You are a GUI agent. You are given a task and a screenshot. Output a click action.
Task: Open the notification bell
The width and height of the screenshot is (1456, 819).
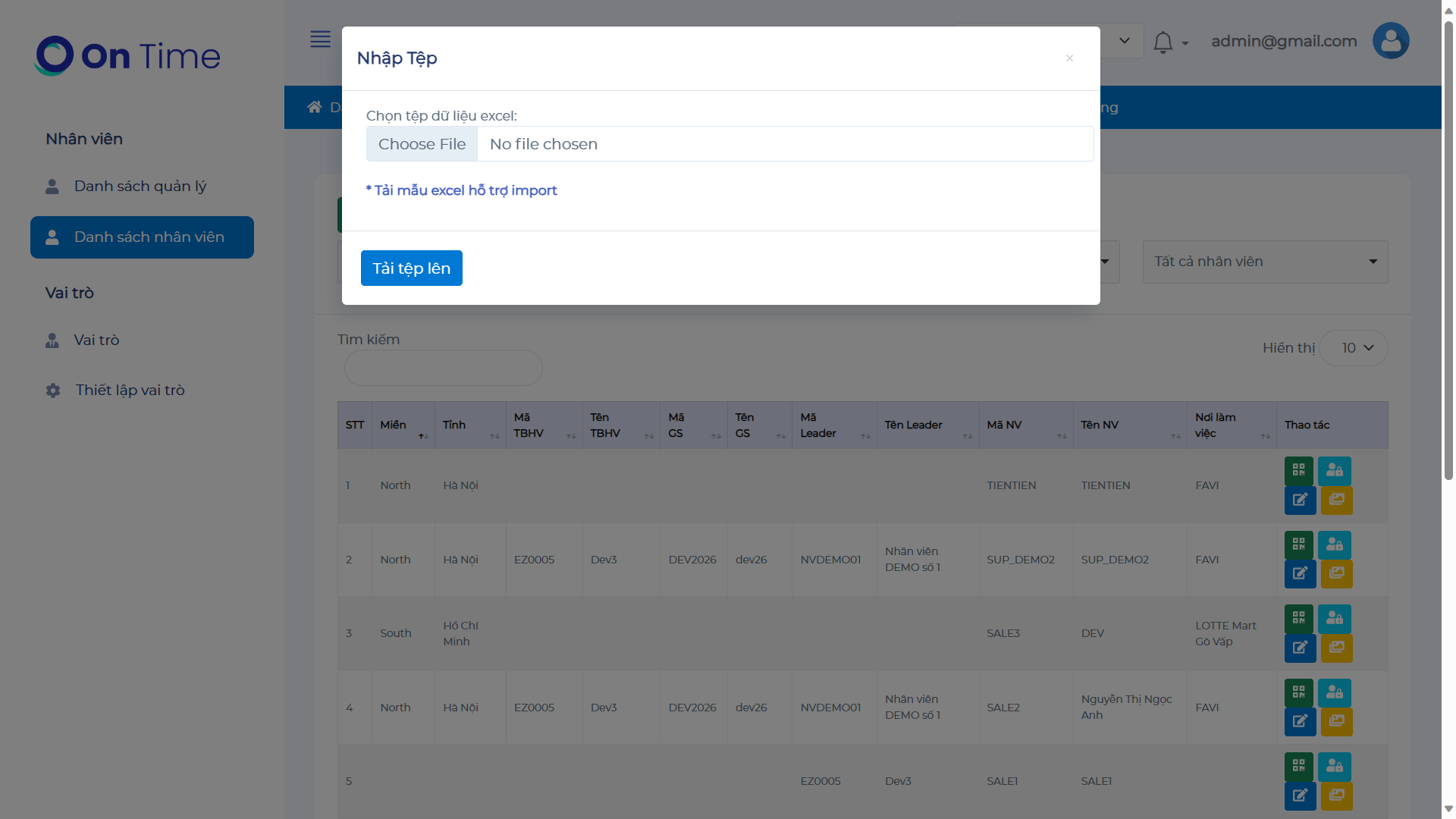[1163, 42]
